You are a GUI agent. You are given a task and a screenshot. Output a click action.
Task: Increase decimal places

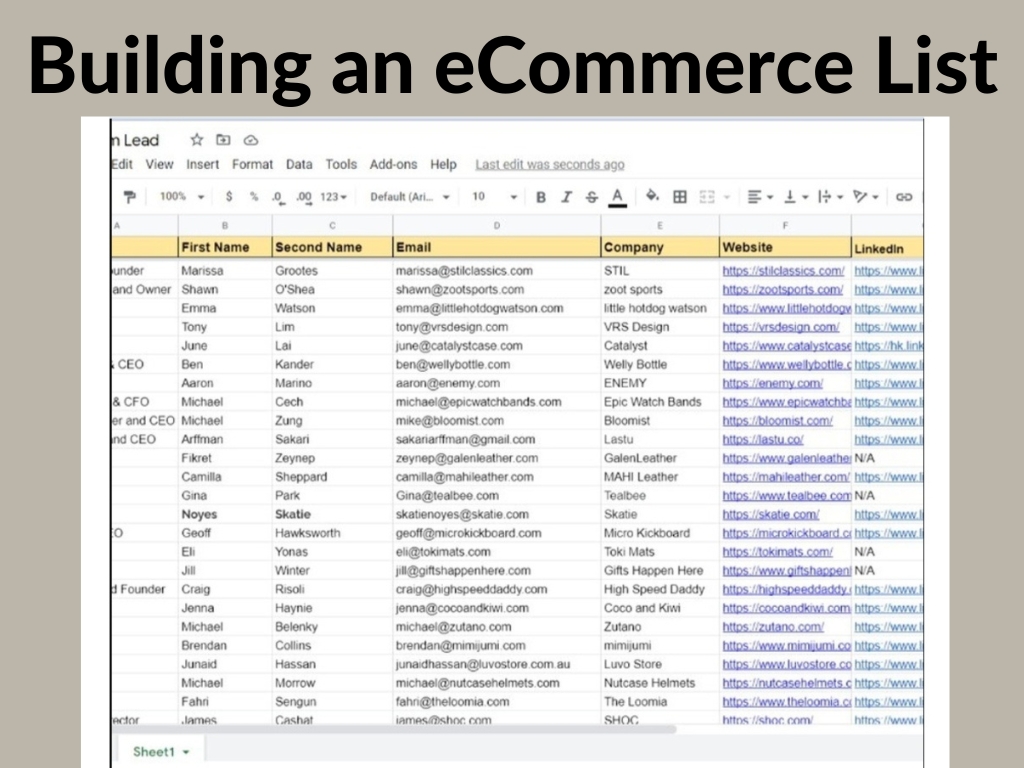pos(304,197)
